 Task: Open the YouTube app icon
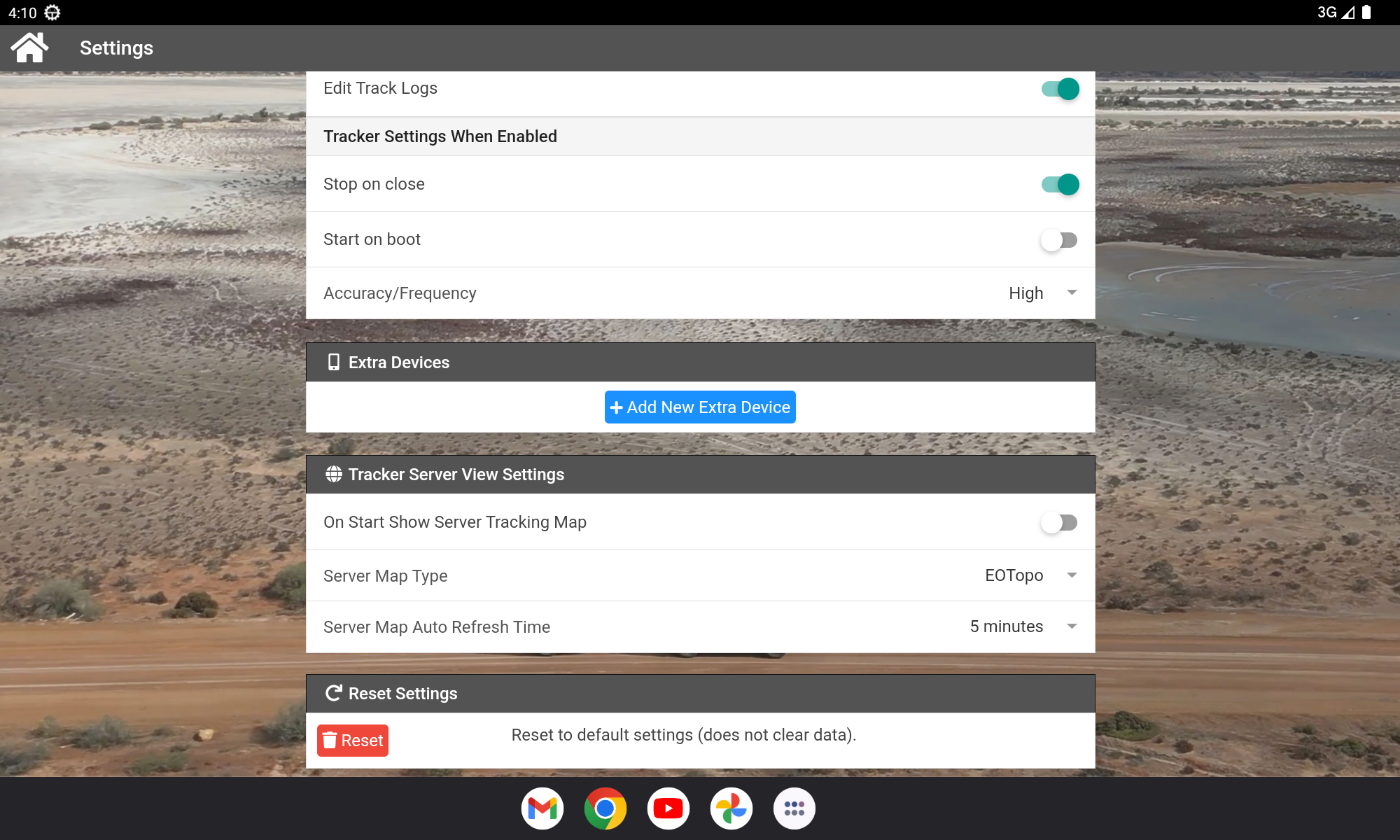(x=668, y=808)
